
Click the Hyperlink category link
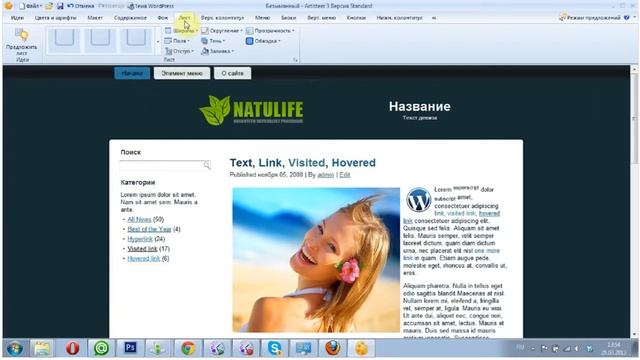click(140, 239)
